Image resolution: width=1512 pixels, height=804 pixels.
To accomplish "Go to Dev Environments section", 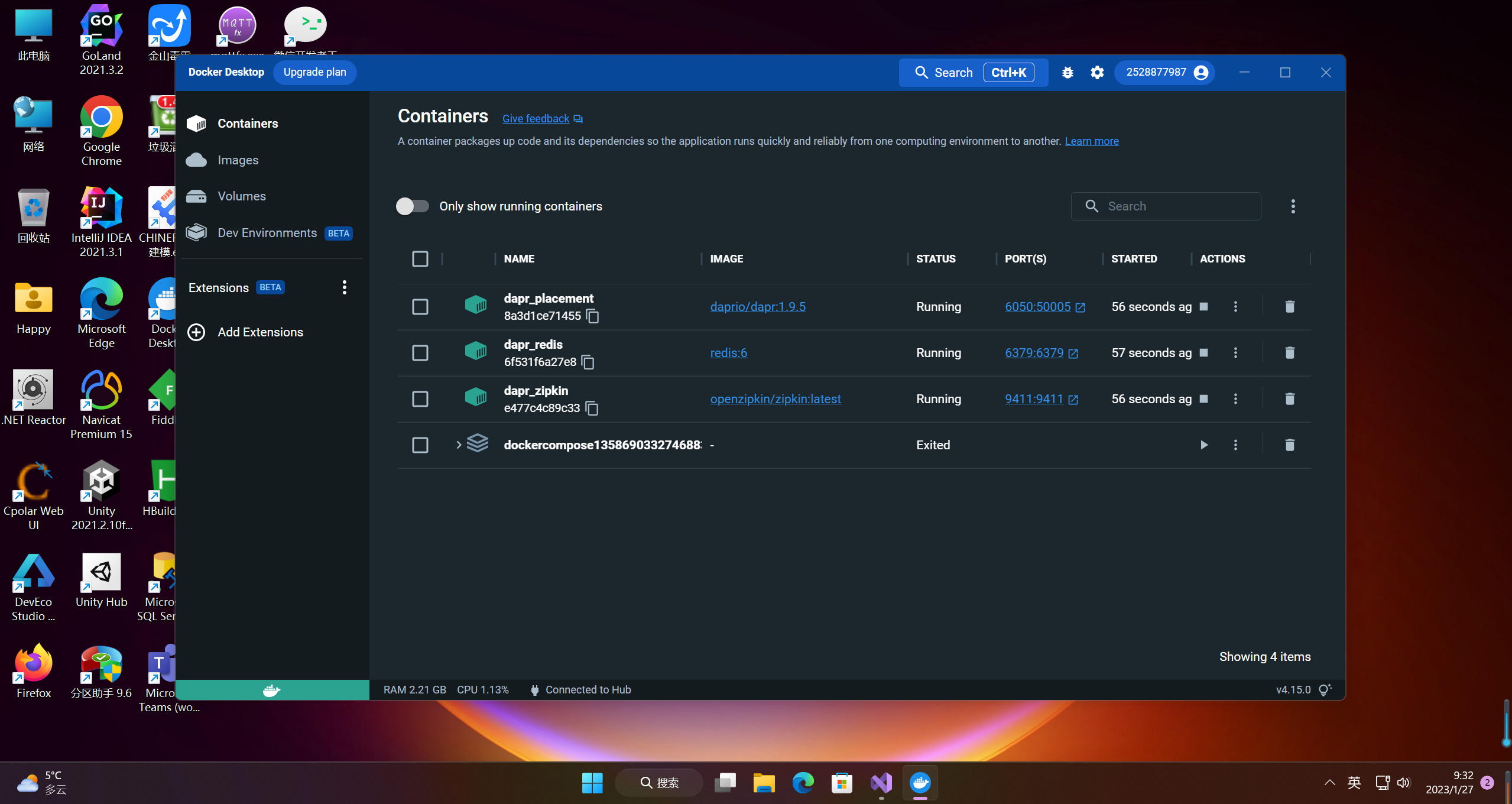I will [272, 233].
